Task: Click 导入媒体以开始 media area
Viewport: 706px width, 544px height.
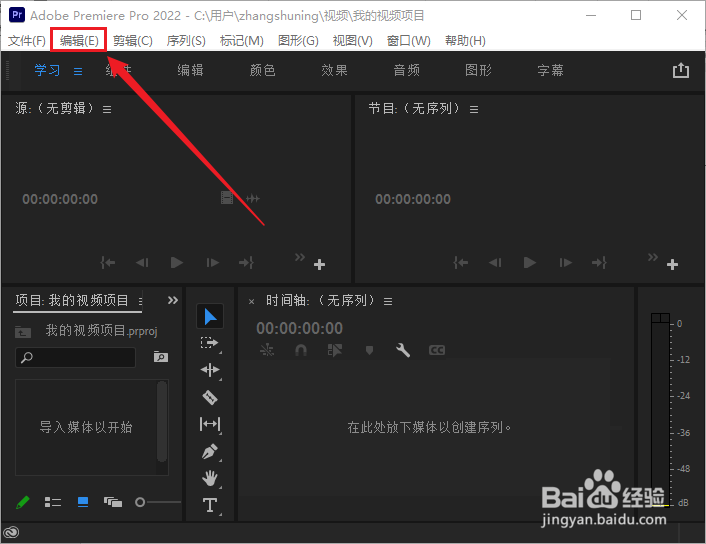Action: point(86,427)
